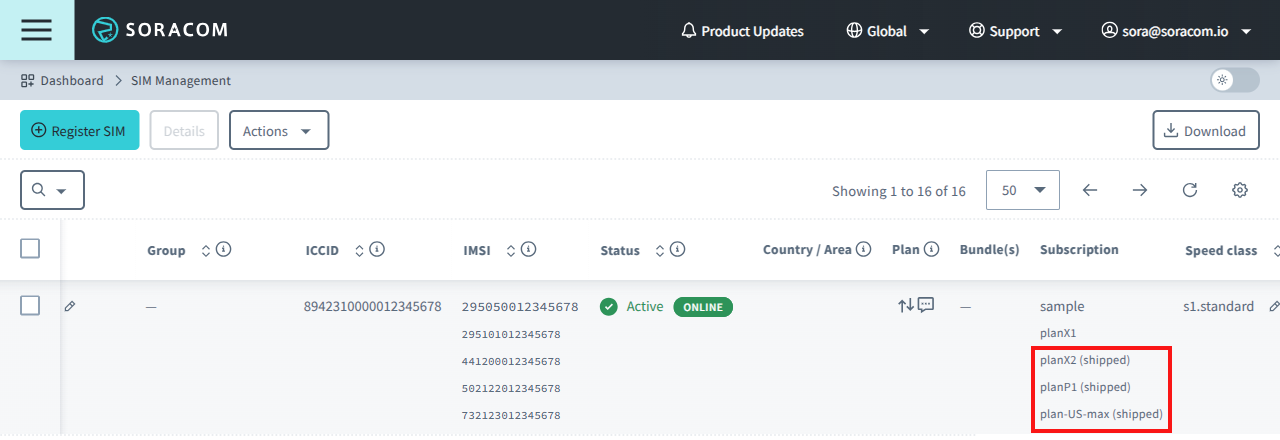
Task: Click the s1.standard speed class value
Action: tap(1218, 307)
